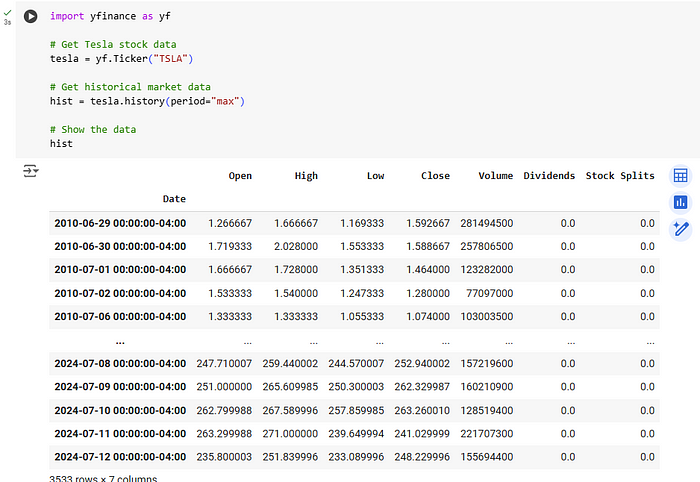Click the final 'hist' code line

tap(61, 144)
